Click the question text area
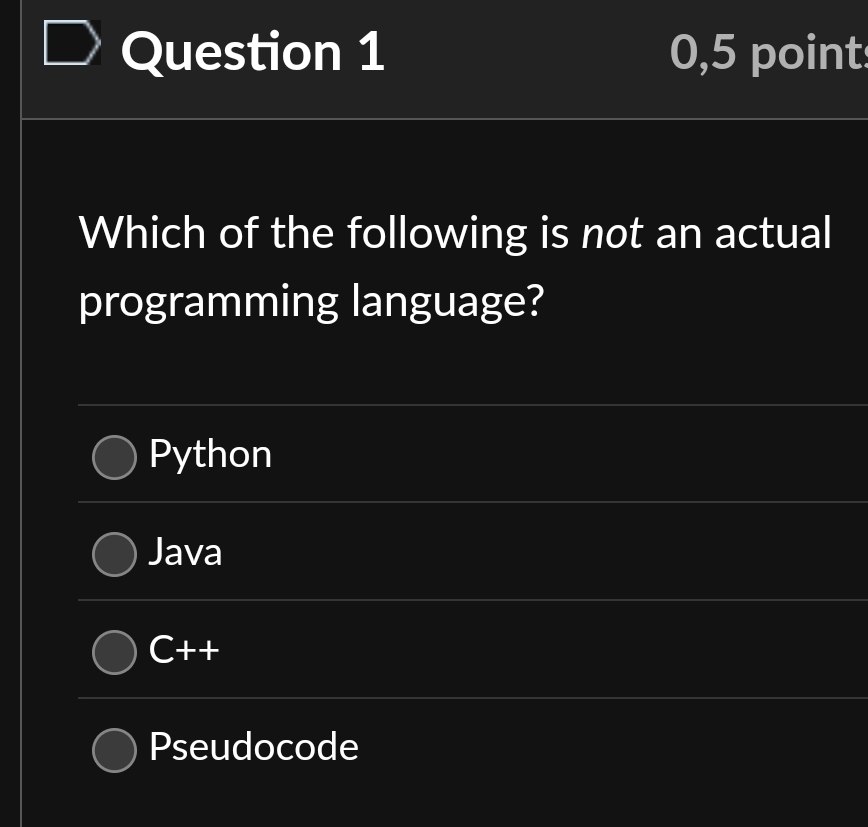Image resolution: width=868 pixels, height=827 pixels. point(455,267)
